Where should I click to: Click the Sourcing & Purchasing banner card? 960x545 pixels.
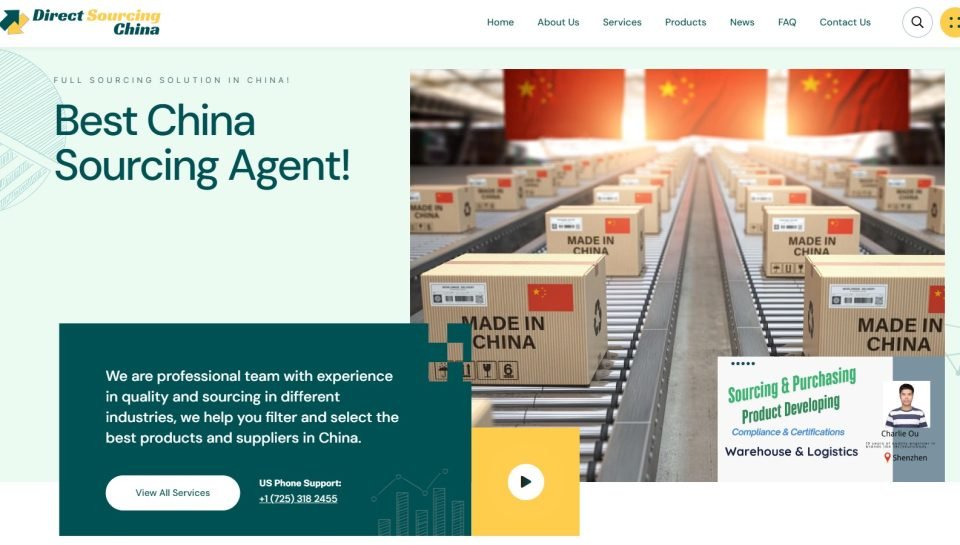[831, 419]
